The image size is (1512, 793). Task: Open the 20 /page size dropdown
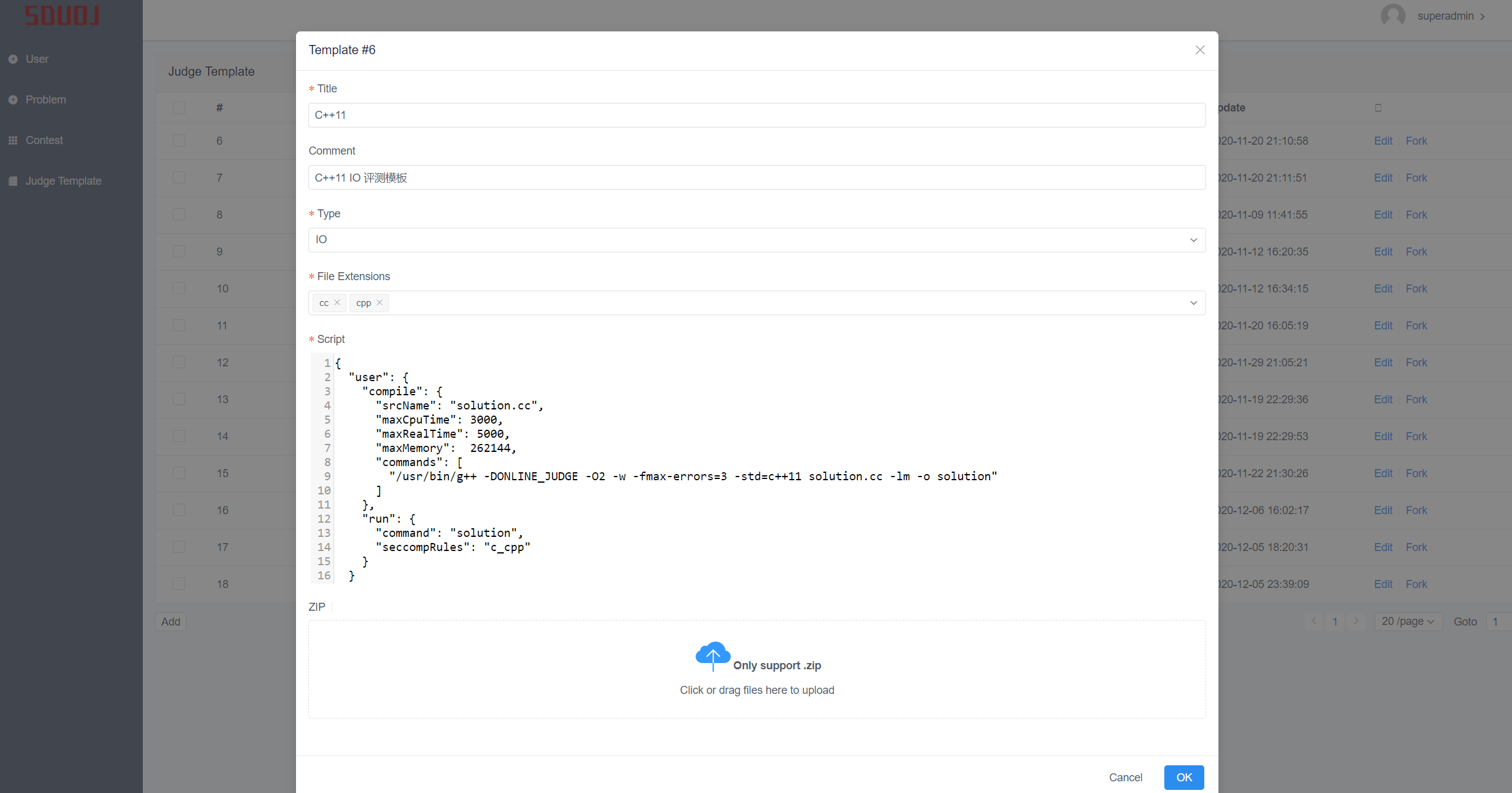[1408, 622]
